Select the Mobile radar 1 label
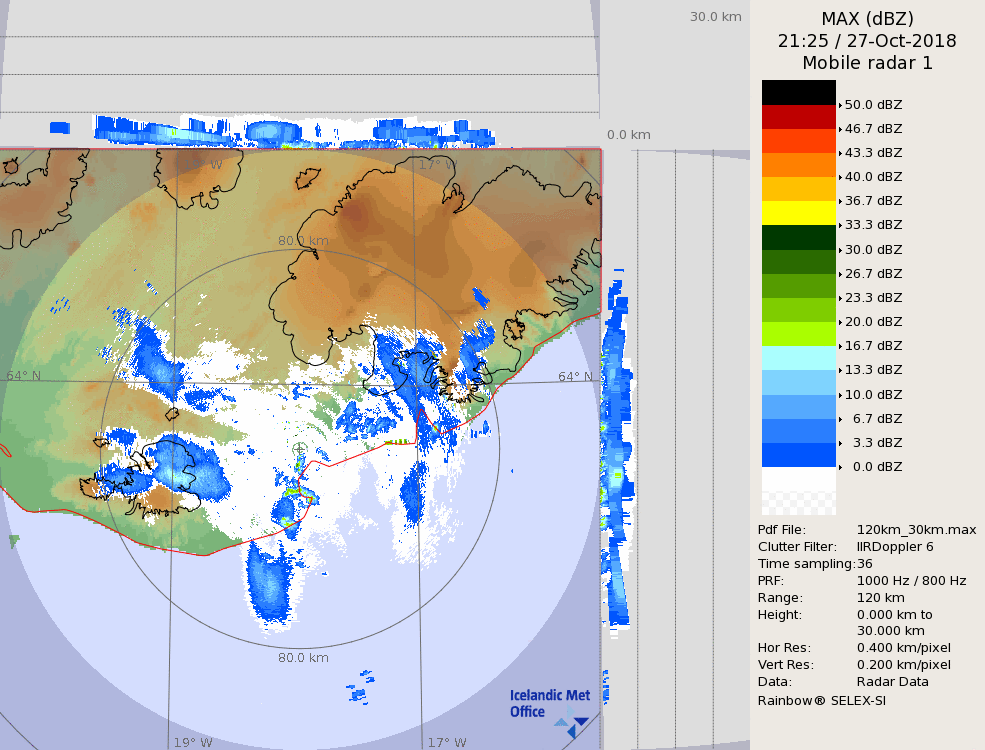This screenshot has width=985, height=750. point(867,63)
